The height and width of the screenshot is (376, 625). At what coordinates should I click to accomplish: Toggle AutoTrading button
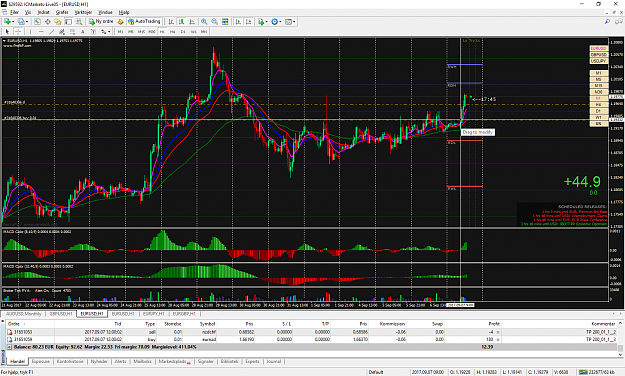(x=144, y=22)
